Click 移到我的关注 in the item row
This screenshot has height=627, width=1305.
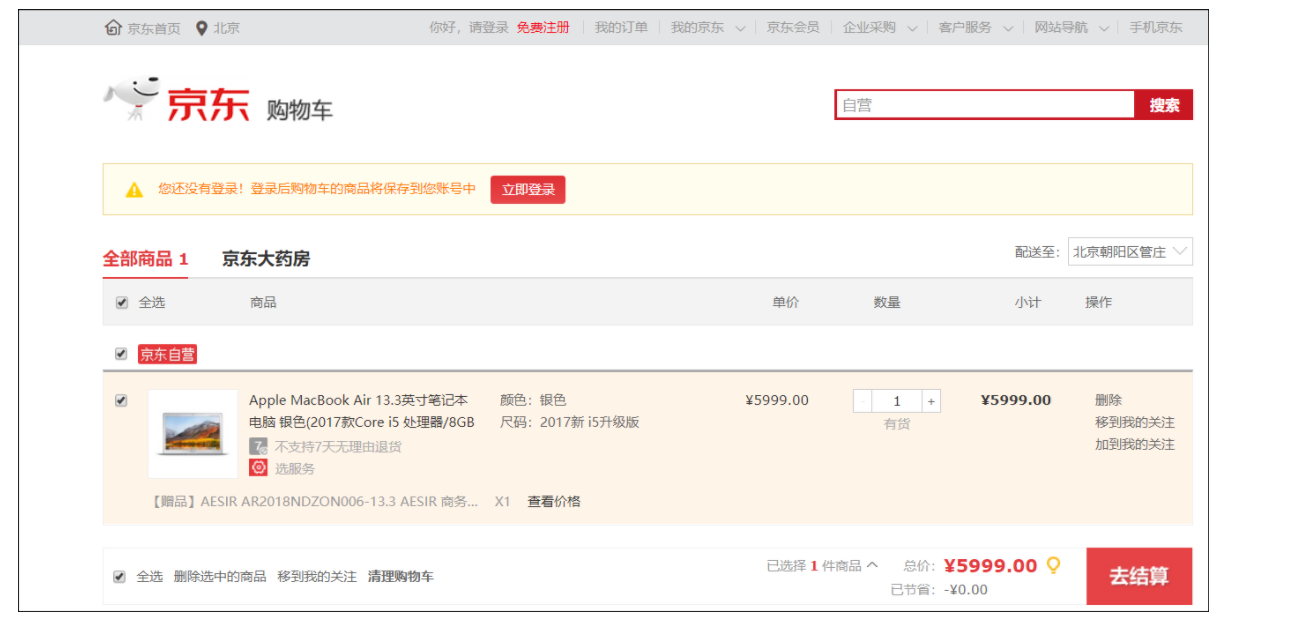(1135, 422)
